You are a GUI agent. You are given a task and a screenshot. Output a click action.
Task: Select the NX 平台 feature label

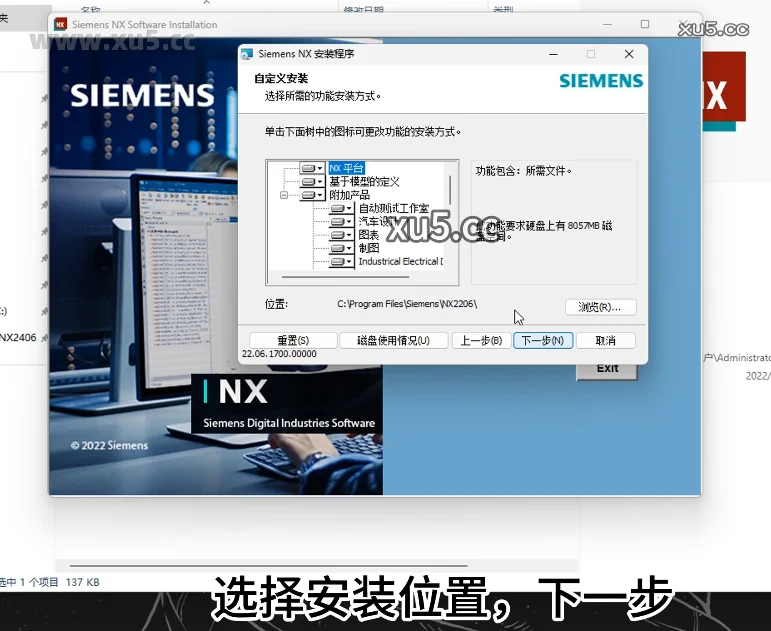tap(346, 168)
